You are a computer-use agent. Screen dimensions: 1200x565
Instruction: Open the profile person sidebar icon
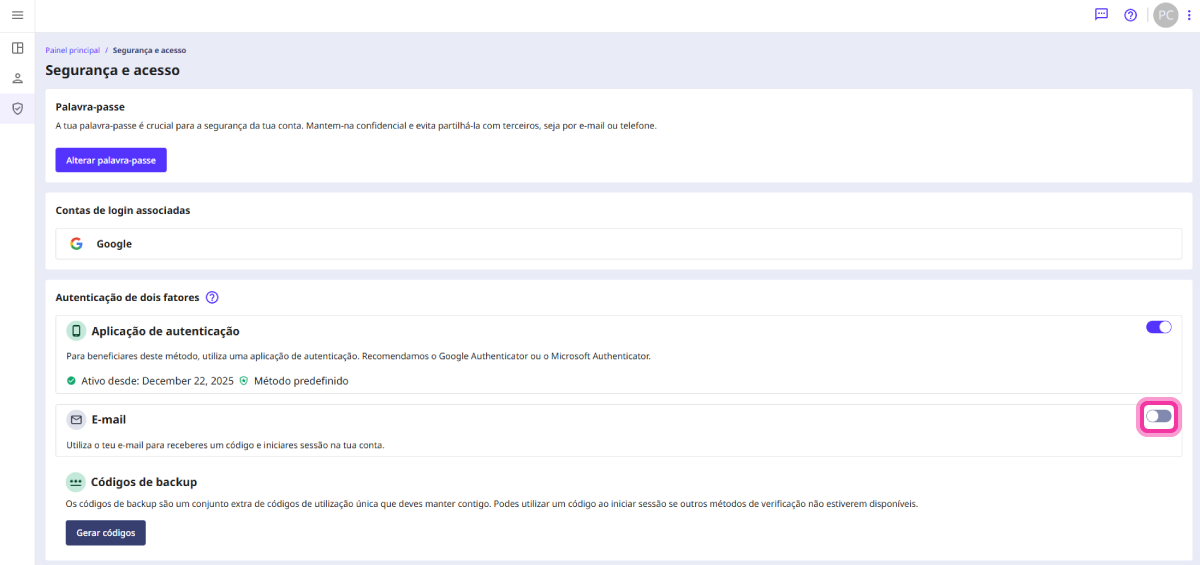pos(17,78)
